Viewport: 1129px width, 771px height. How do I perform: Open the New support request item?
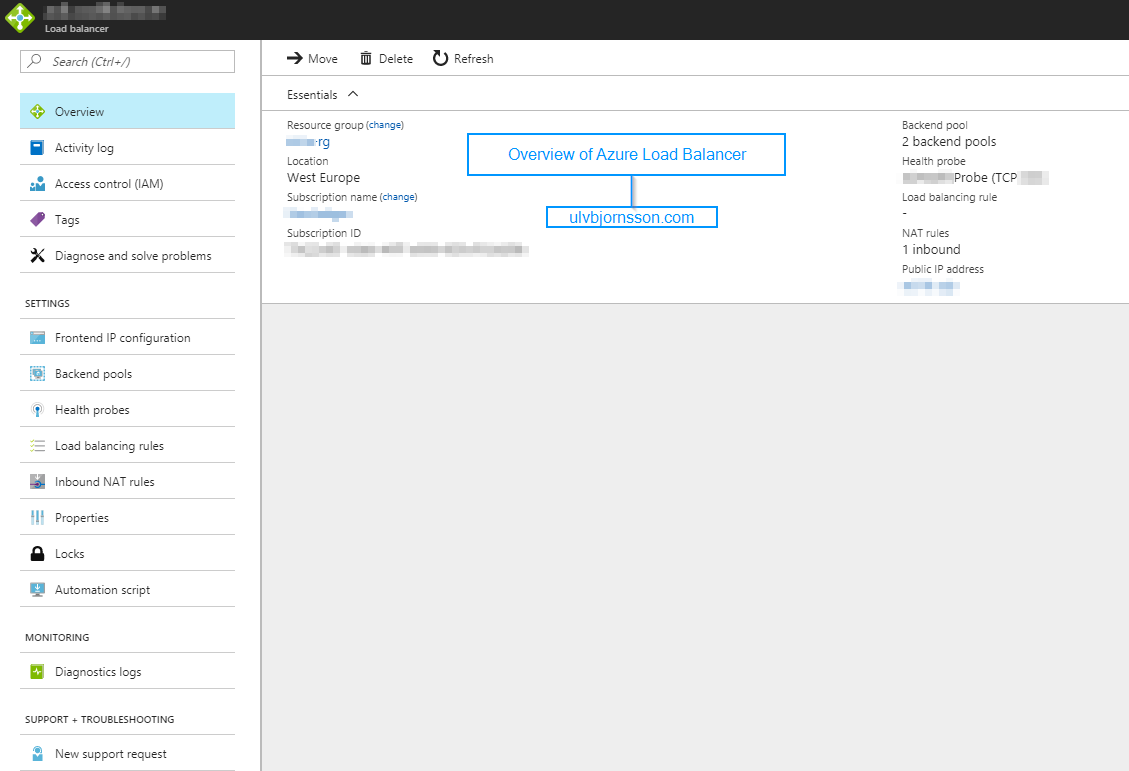pyautogui.click(x=127, y=754)
